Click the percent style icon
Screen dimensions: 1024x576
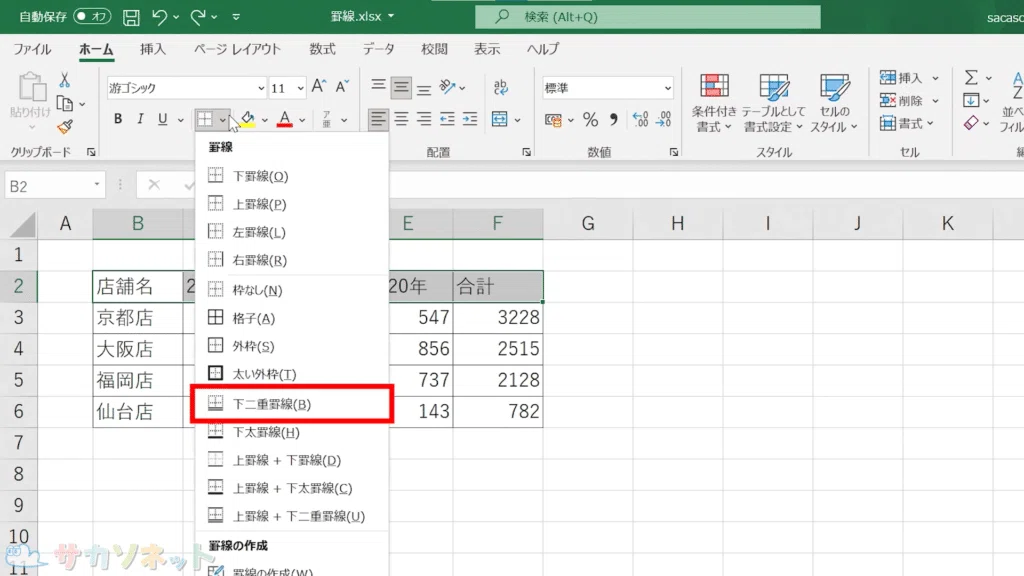pyautogui.click(x=590, y=119)
